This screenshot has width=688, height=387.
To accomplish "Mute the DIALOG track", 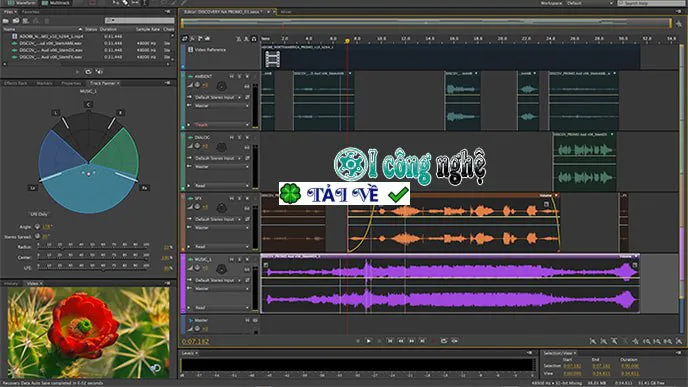I will tap(232, 137).
